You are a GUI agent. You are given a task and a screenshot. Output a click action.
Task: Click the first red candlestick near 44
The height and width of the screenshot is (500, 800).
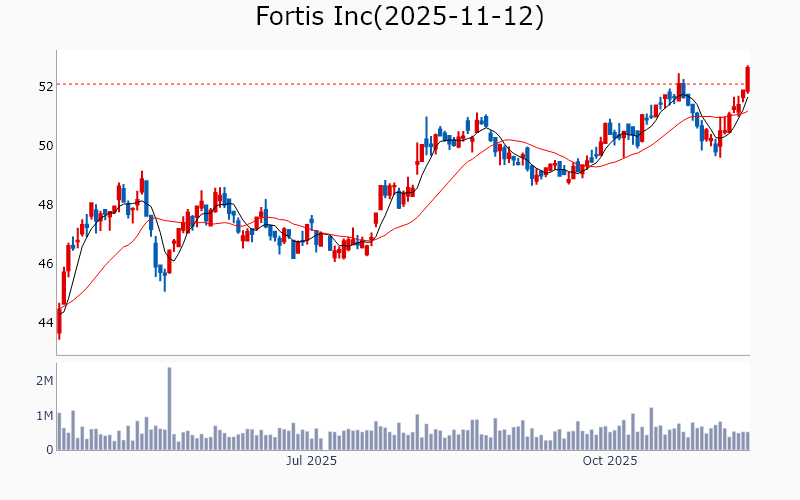(59, 320)
